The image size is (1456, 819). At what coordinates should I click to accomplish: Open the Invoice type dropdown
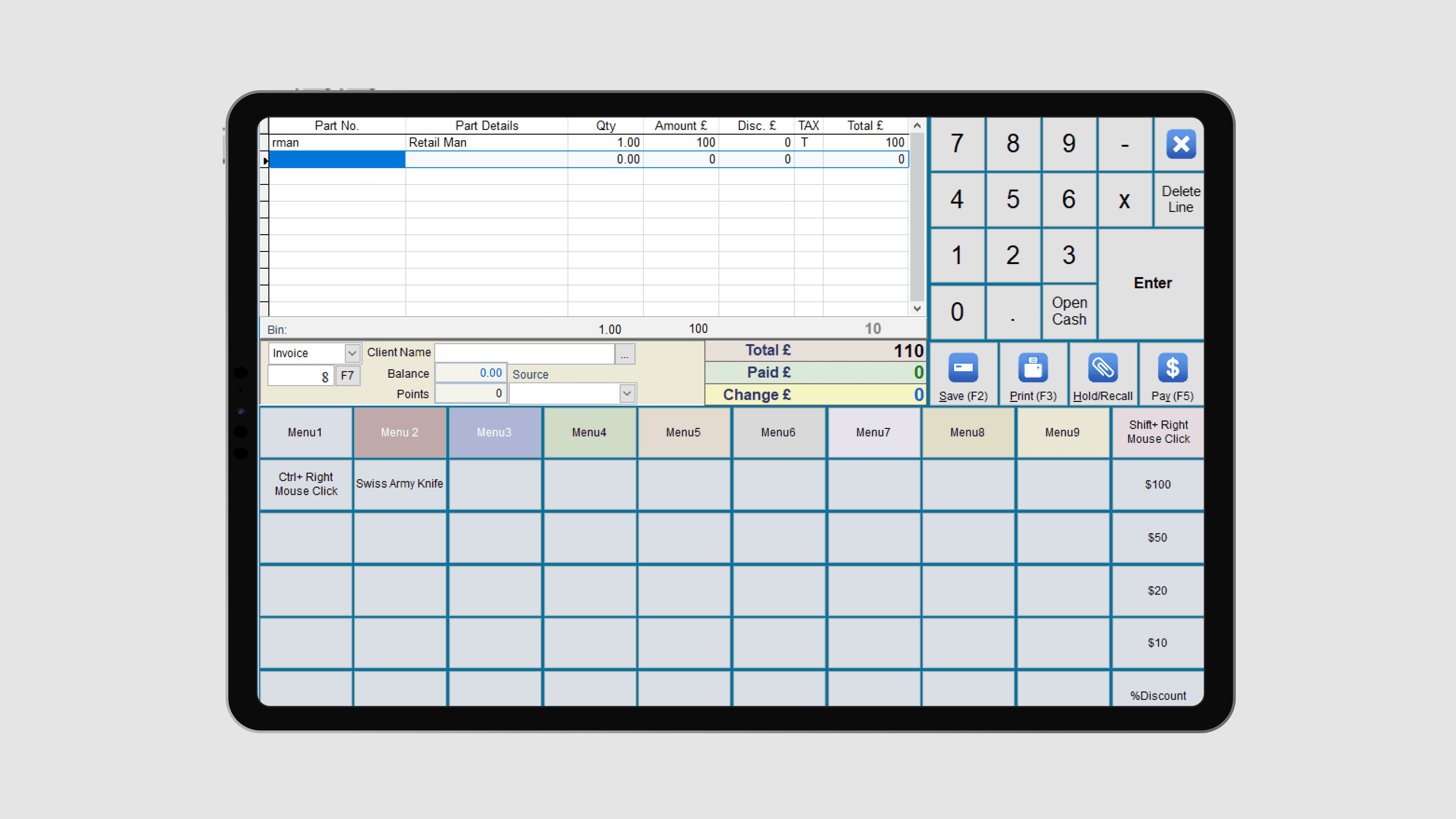tap(352, 354)
